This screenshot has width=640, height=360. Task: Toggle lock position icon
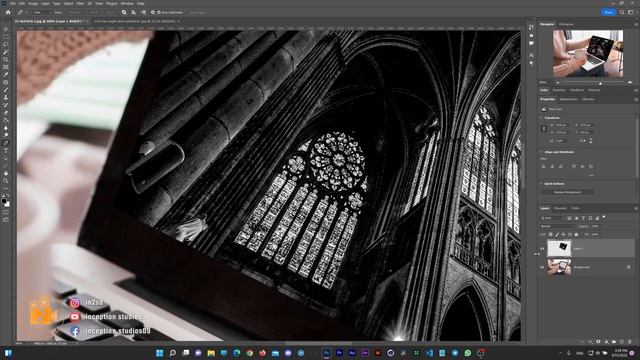(563, 234)
